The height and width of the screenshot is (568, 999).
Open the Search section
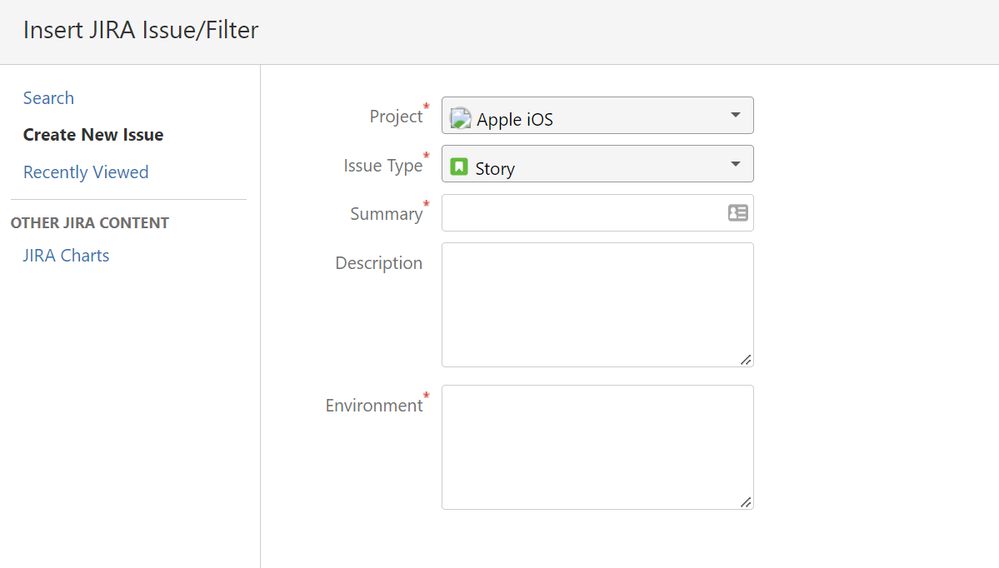pos(48,98)
